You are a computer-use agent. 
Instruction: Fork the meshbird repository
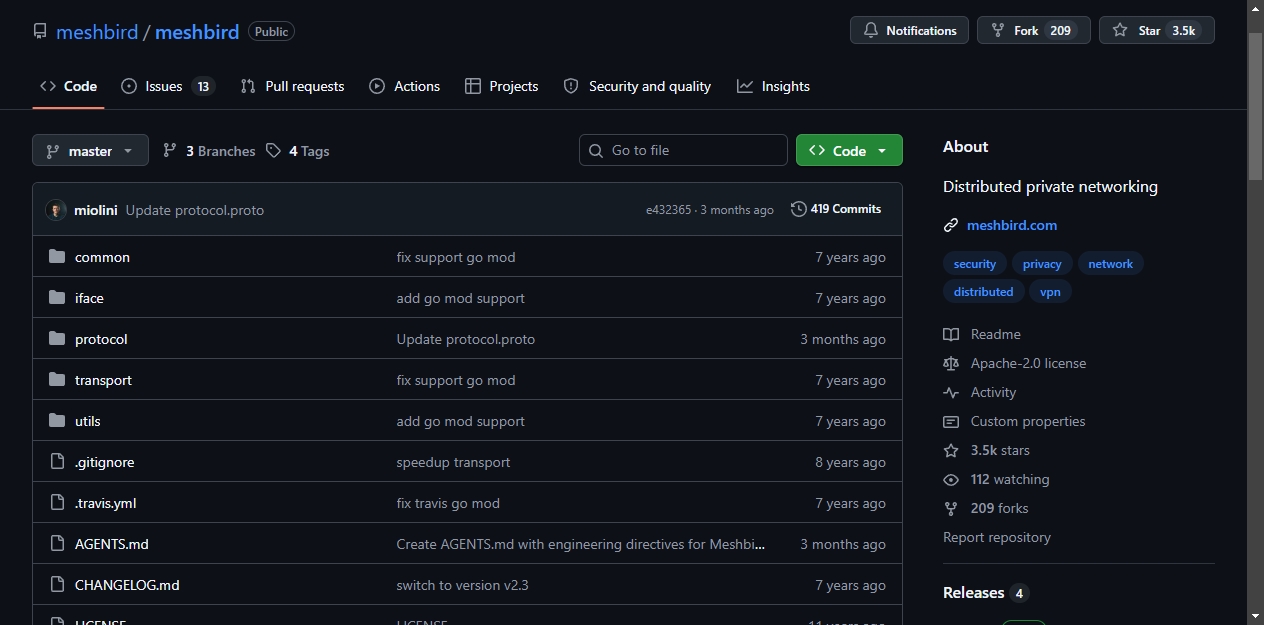(1033, 30)
